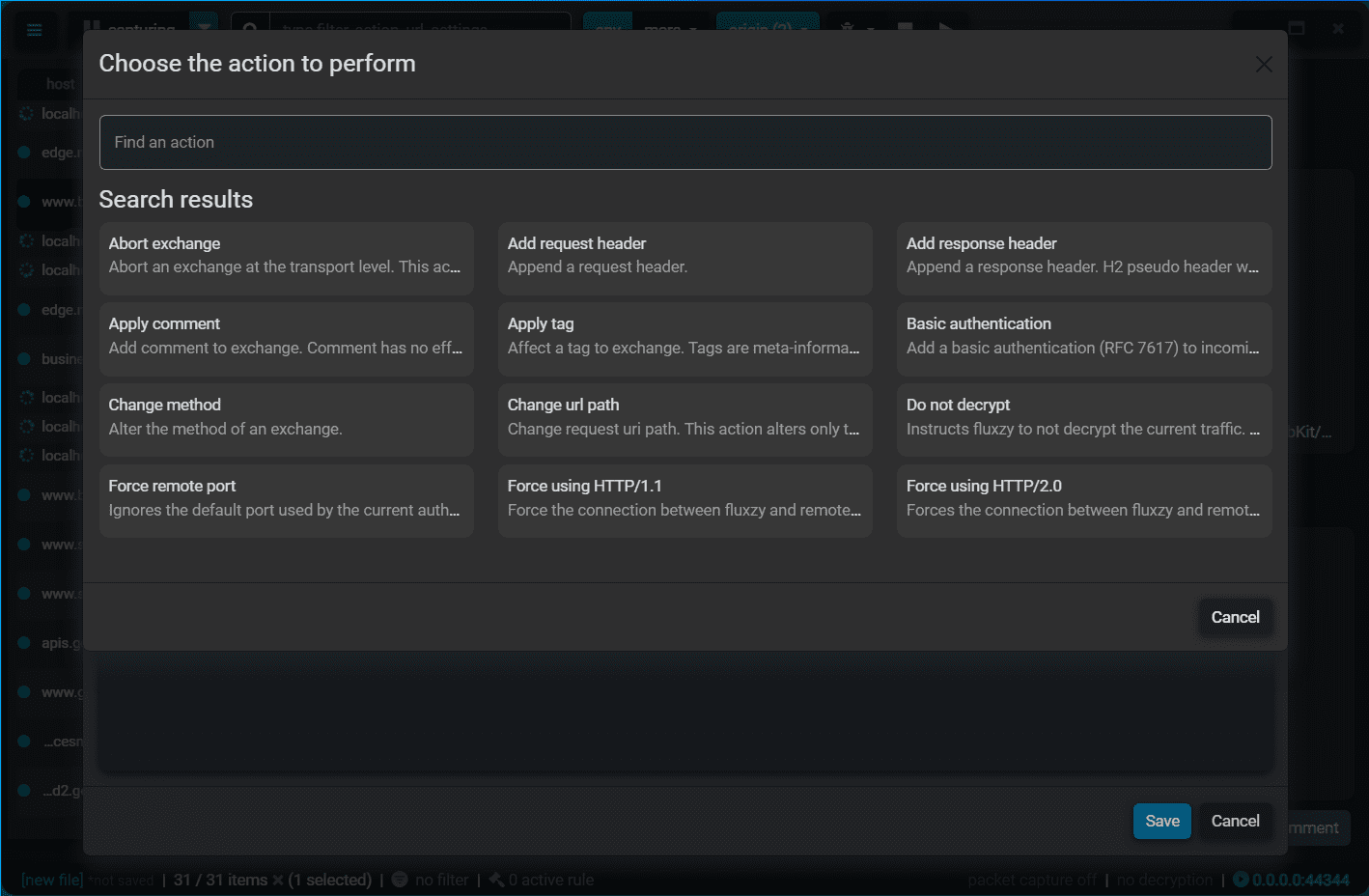Click the active rule hammer icon
The image size is (1369, 896).
pyautogui.click(x=496, y=880)
